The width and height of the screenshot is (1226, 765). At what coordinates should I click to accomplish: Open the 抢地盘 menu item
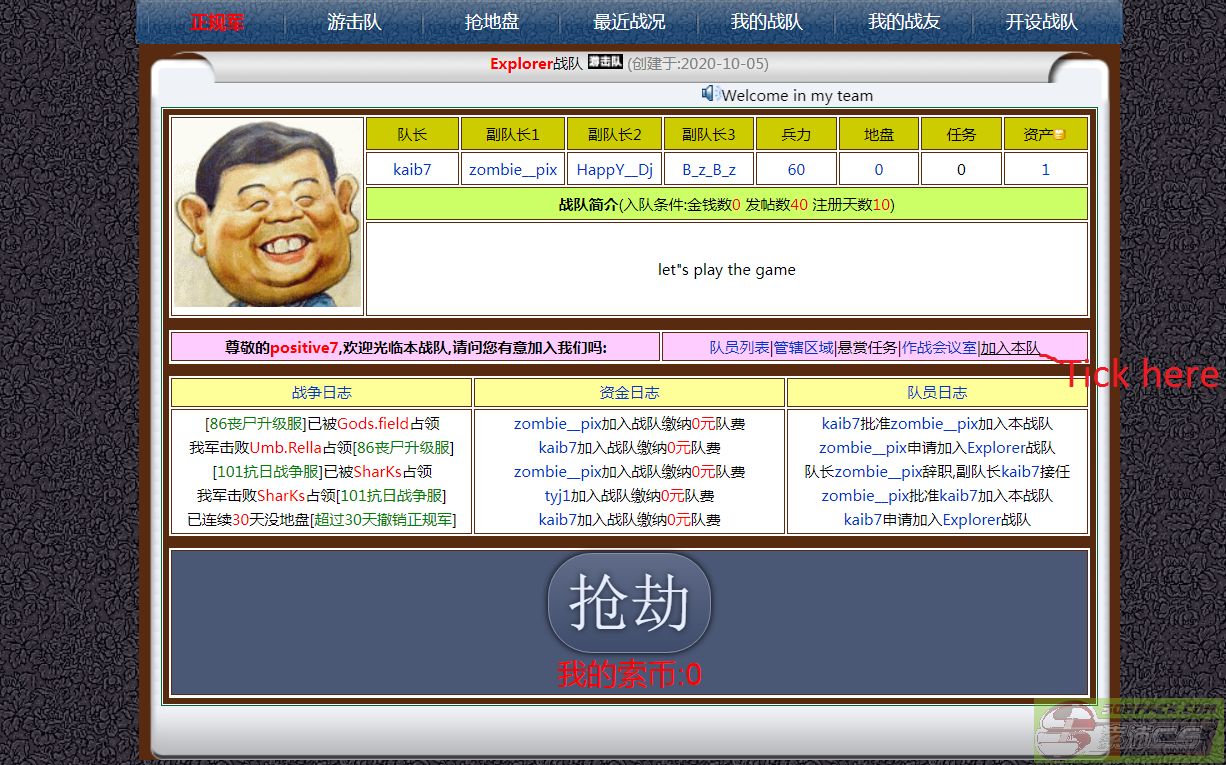coord(492,22)
